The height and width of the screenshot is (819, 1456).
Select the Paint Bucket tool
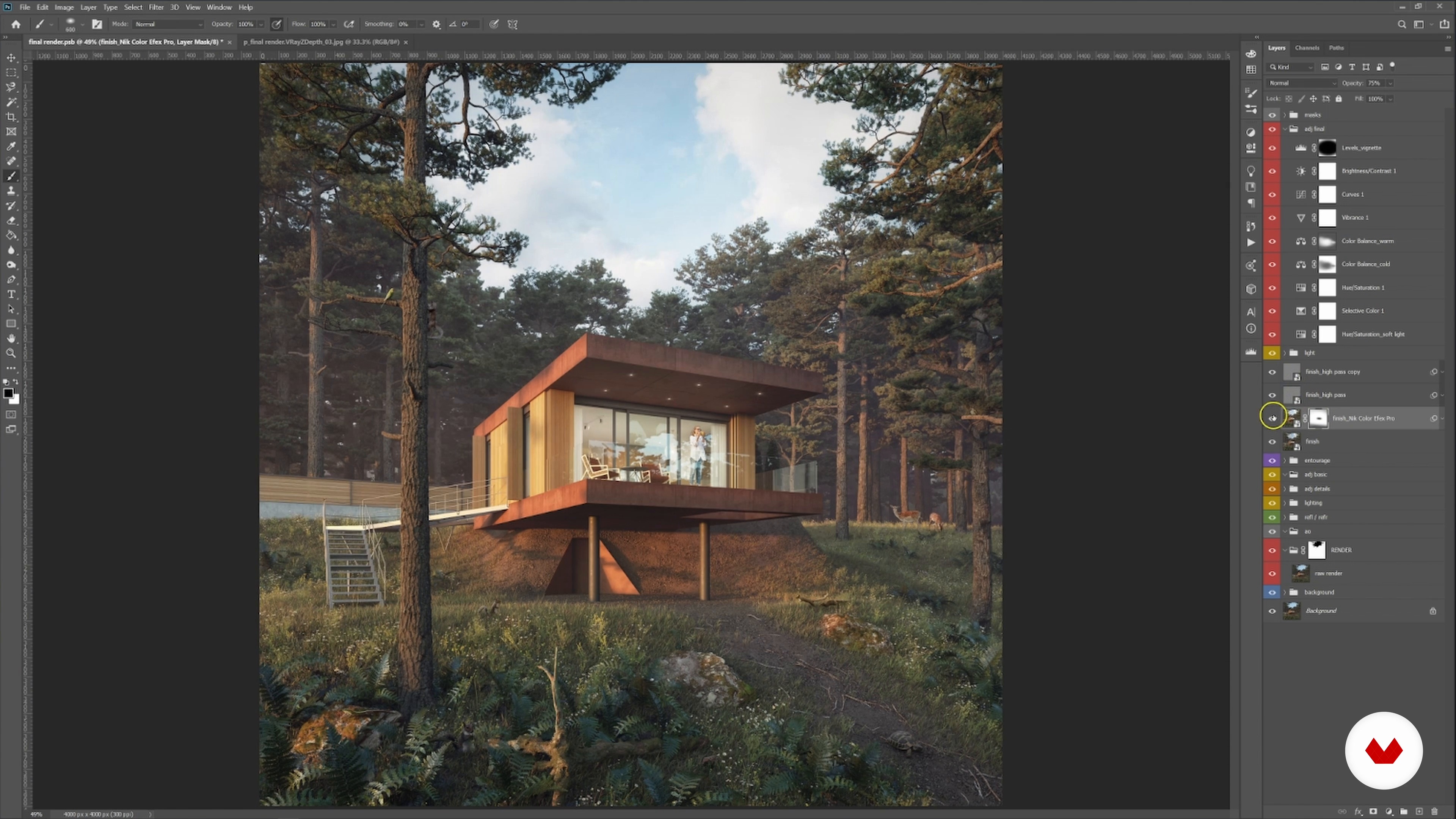click(11, 235)
